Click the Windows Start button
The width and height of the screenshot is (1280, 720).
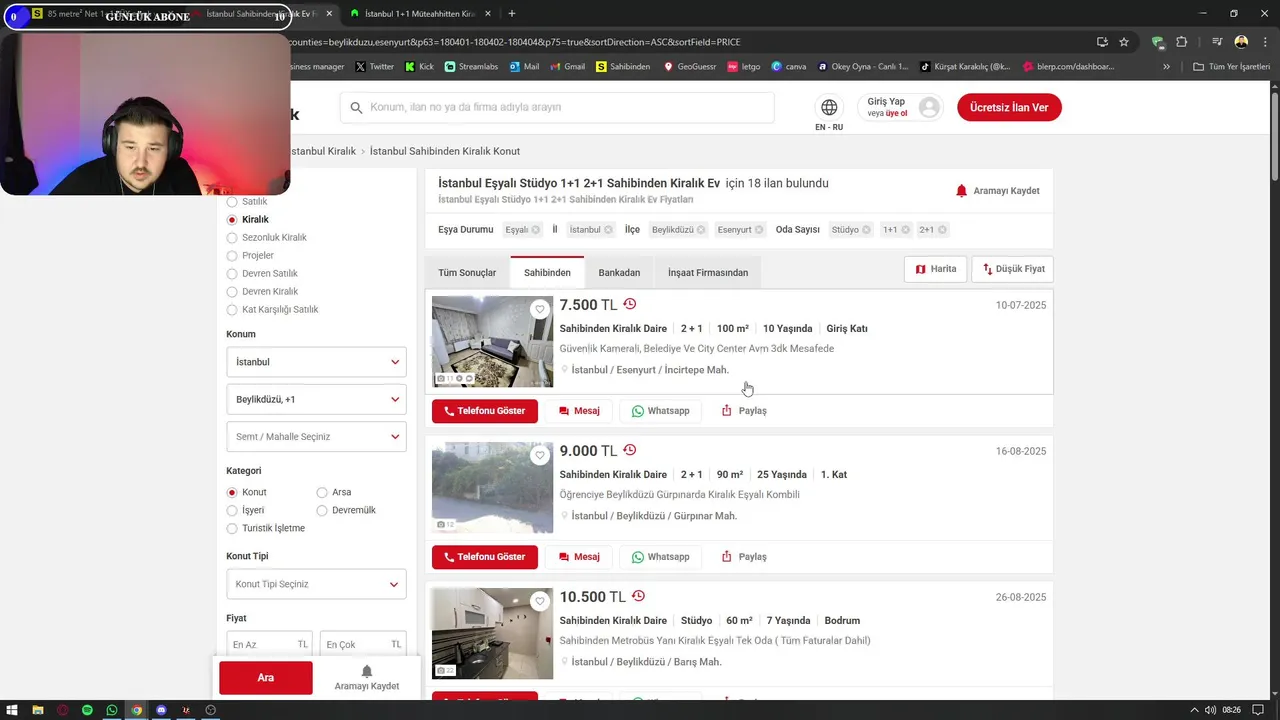(13, 710)
